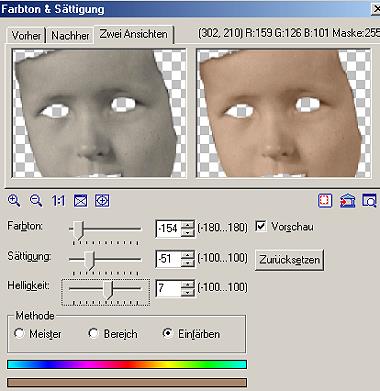Click the fit-to-window preview icon
The image size is (380, 391).
(80, 201)
